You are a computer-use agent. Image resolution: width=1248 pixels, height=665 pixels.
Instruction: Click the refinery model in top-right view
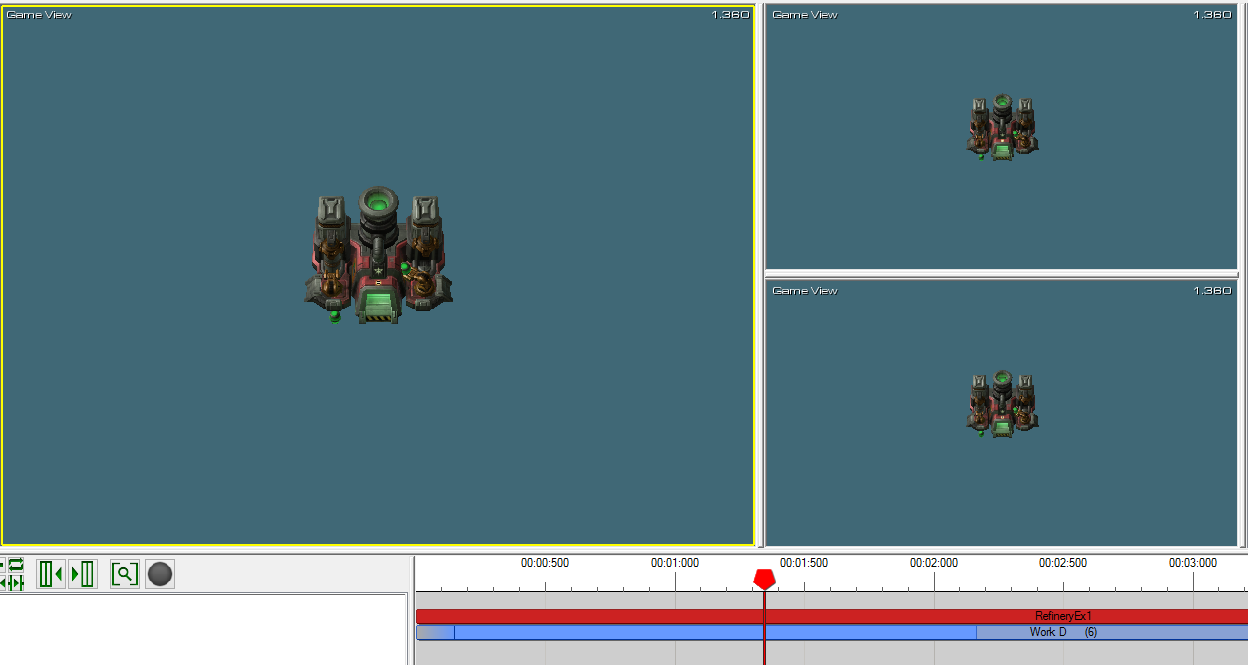[x=1002, y=127]
